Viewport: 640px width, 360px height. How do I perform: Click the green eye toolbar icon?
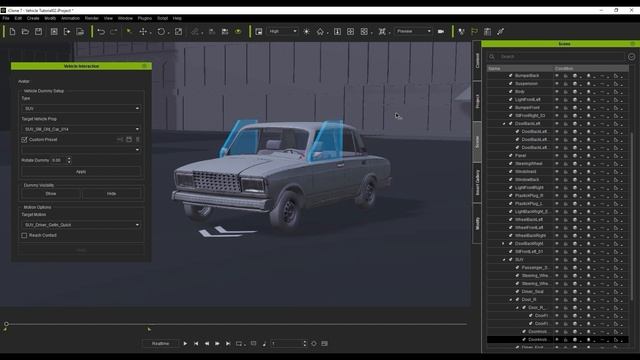(x=238, y=31)
